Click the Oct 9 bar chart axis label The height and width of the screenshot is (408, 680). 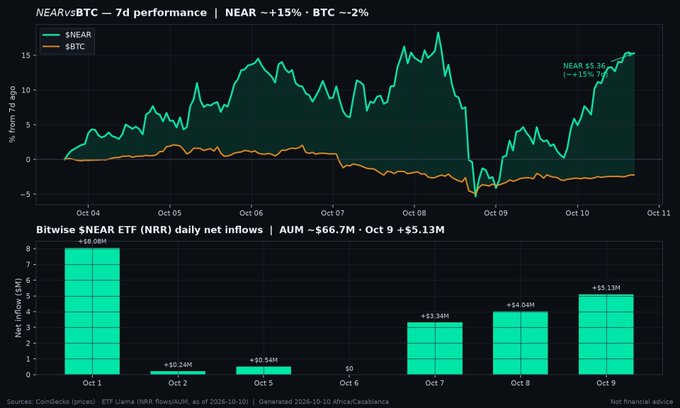tap(606, 383)
